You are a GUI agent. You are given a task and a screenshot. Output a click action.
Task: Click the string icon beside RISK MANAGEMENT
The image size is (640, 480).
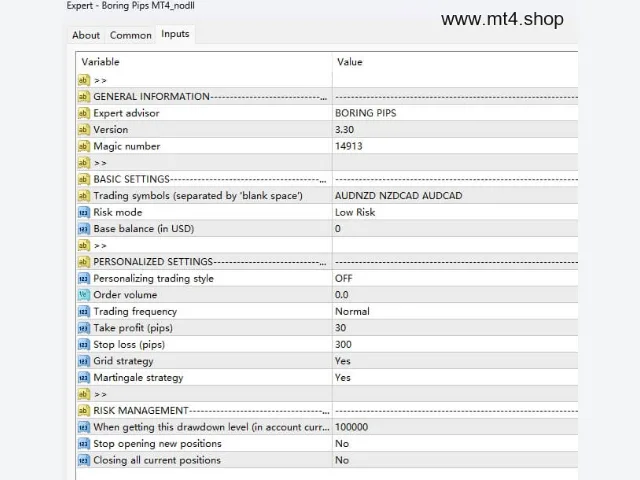tap(83, 411)
